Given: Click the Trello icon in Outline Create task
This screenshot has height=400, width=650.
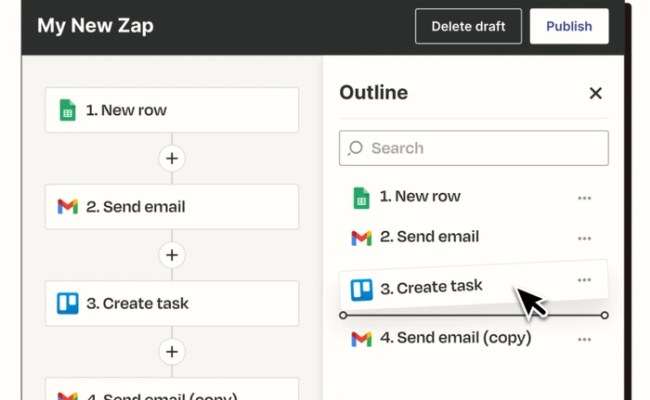Looking at the screenshot, I should (361, 289).
